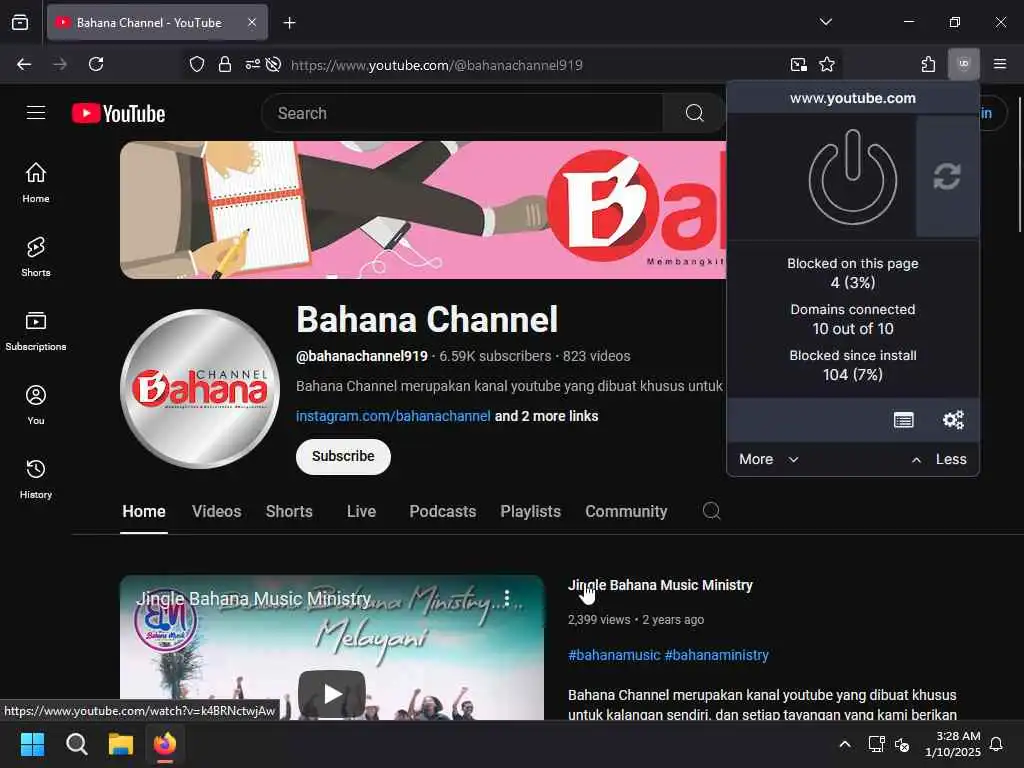Toggle uBlock Origin power button for youtube.com
The image size is (1024, 768).
coord(852,177)
